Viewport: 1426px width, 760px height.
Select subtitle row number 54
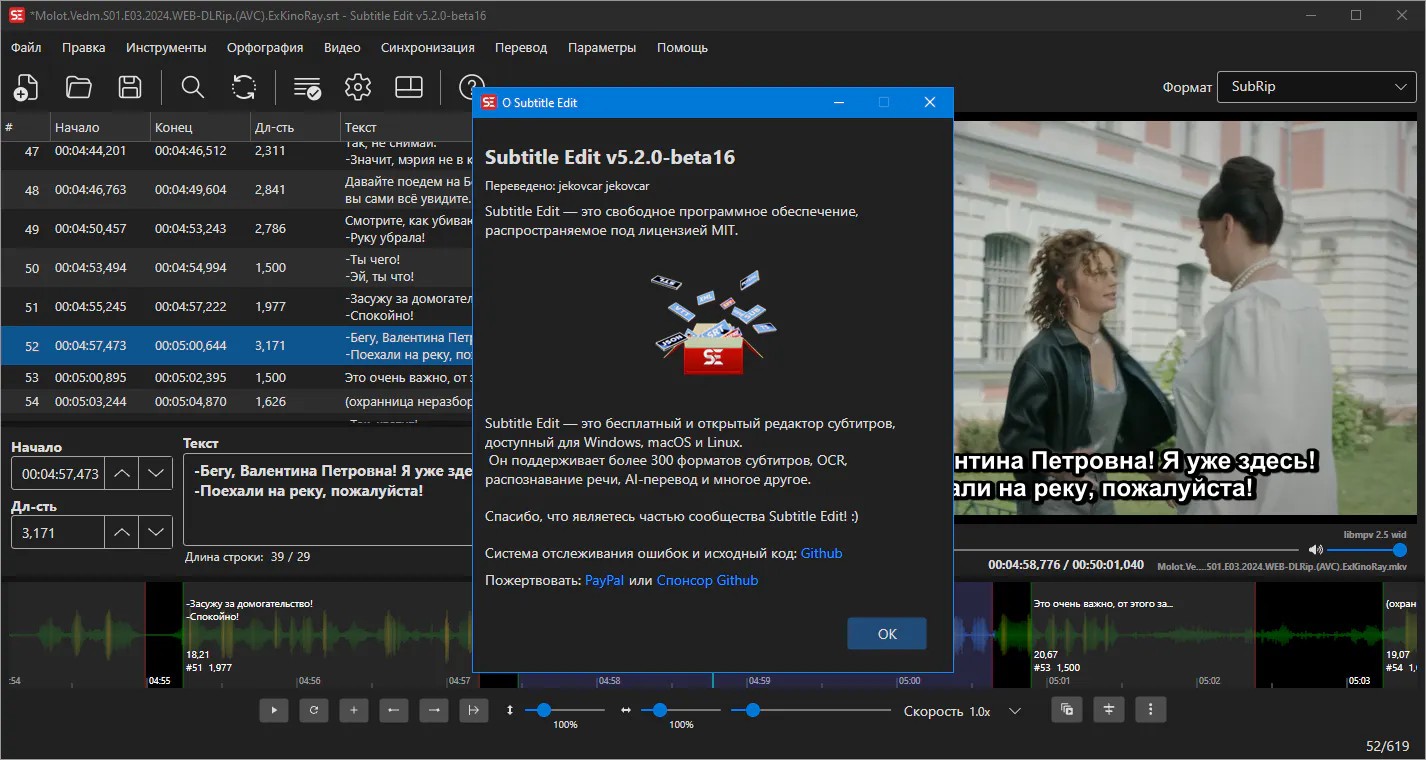[x=236, y=402]
